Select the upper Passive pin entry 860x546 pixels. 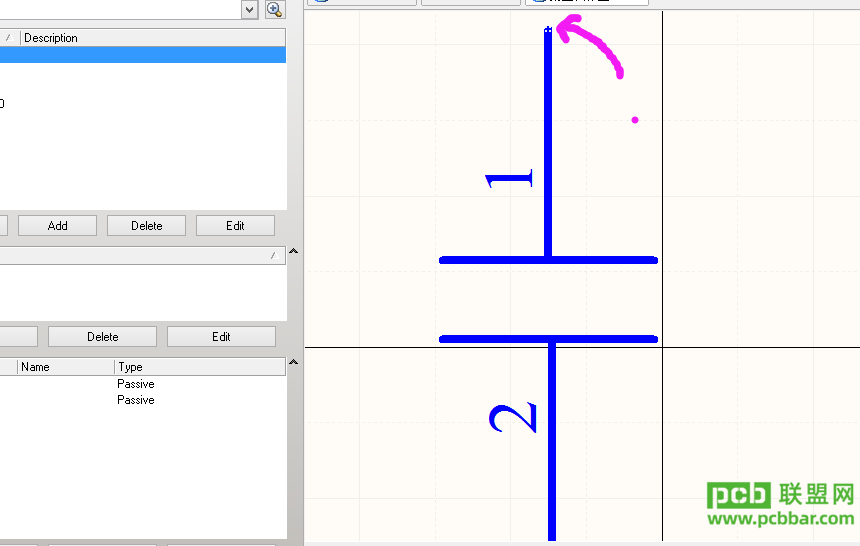(x=136, y=384)
